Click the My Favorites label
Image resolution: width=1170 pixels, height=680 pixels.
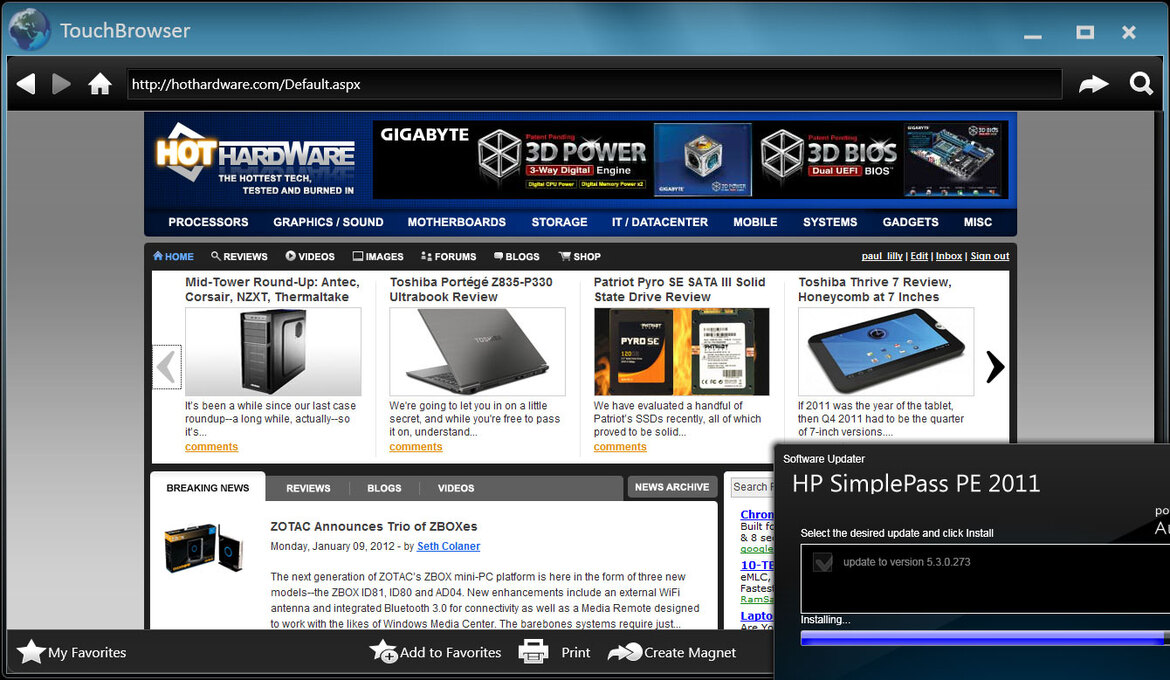click(87, 652)
